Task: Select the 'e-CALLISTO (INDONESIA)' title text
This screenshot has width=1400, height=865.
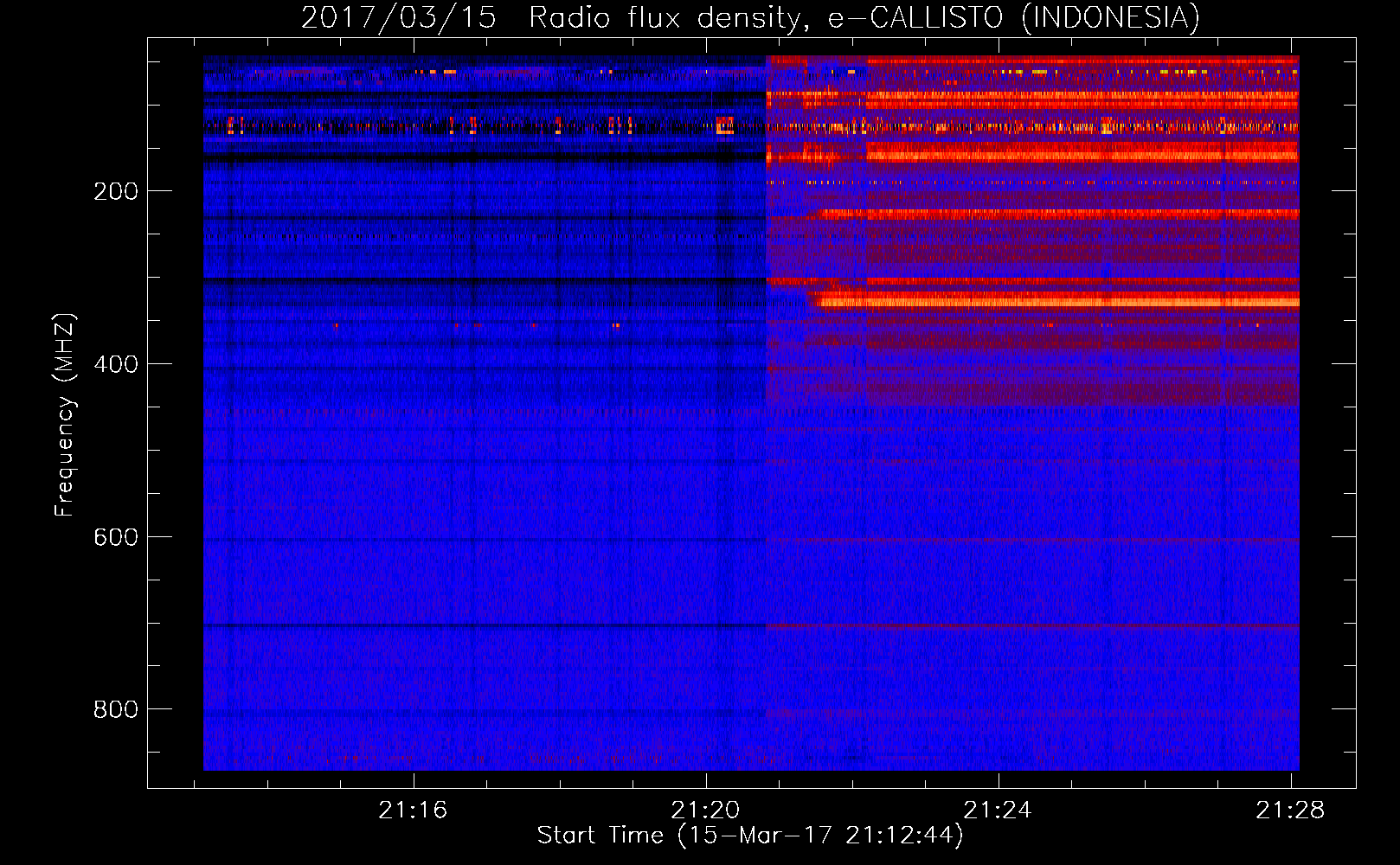Action: coord(1014,18)
